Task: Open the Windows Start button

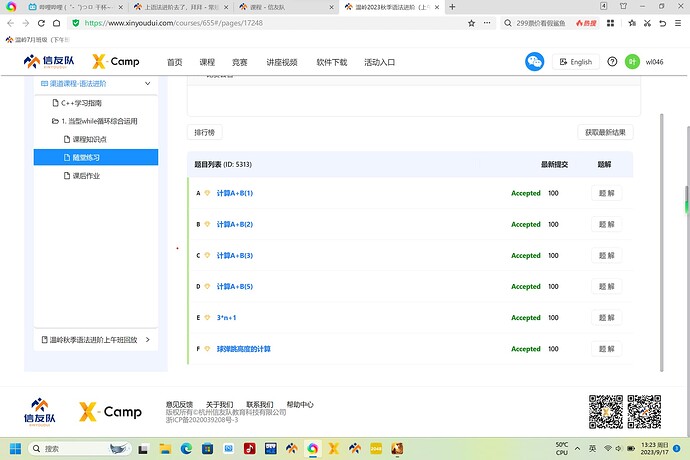Action: point(15,449)
